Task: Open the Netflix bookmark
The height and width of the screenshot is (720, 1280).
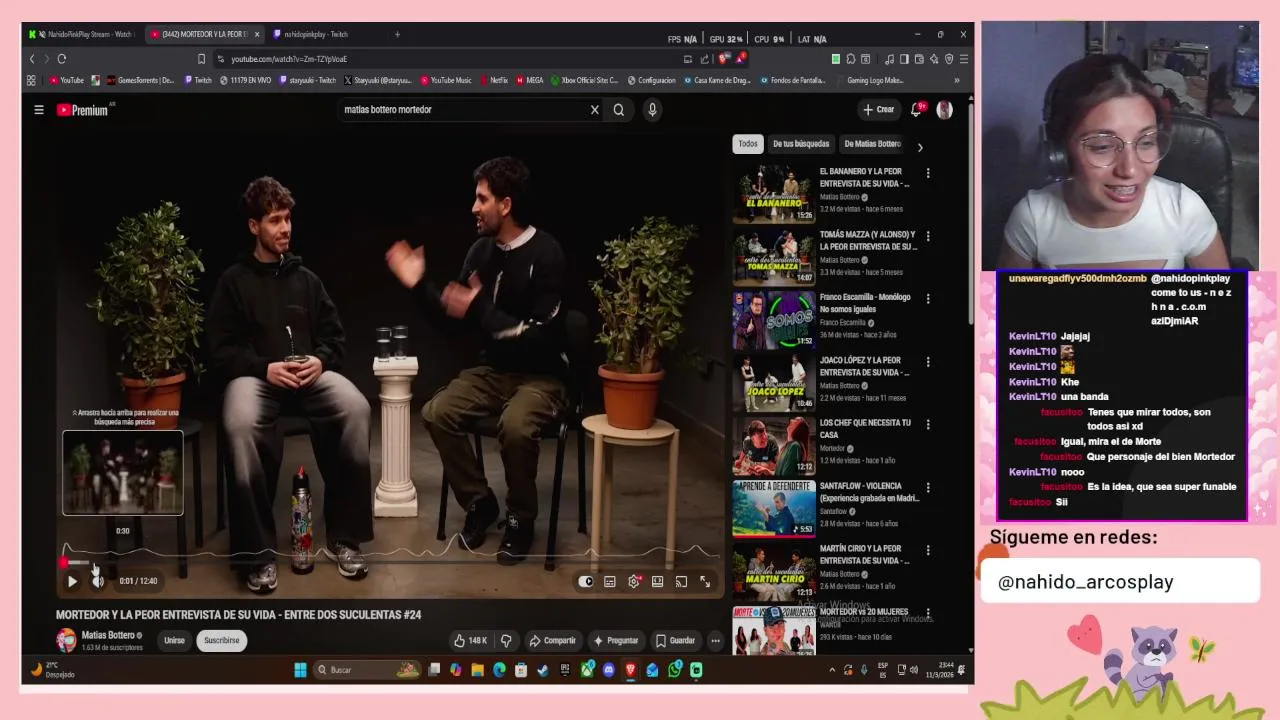Action: click(493, 80)
